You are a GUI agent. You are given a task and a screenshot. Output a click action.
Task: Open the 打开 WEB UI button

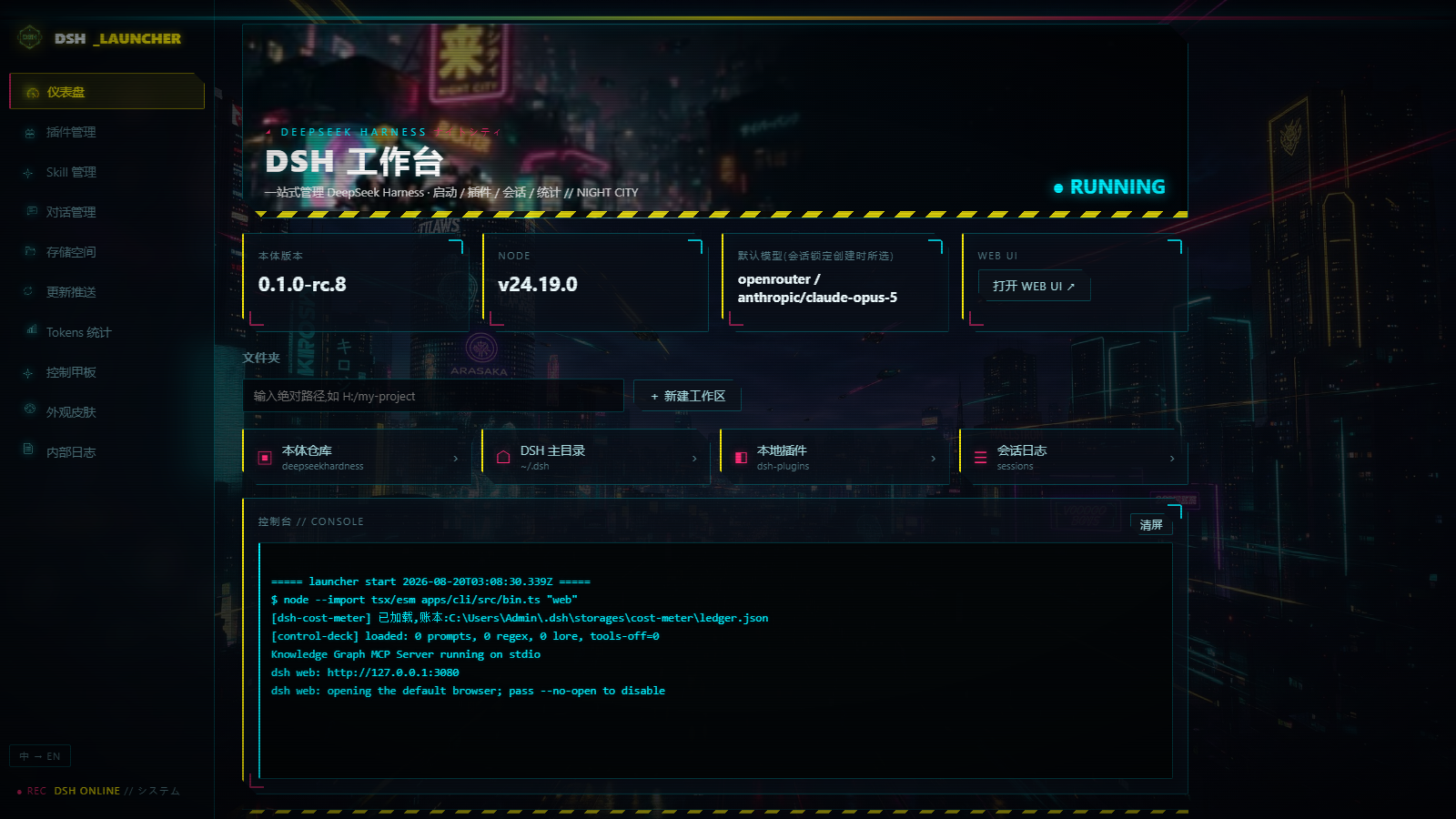[1034, 286]
